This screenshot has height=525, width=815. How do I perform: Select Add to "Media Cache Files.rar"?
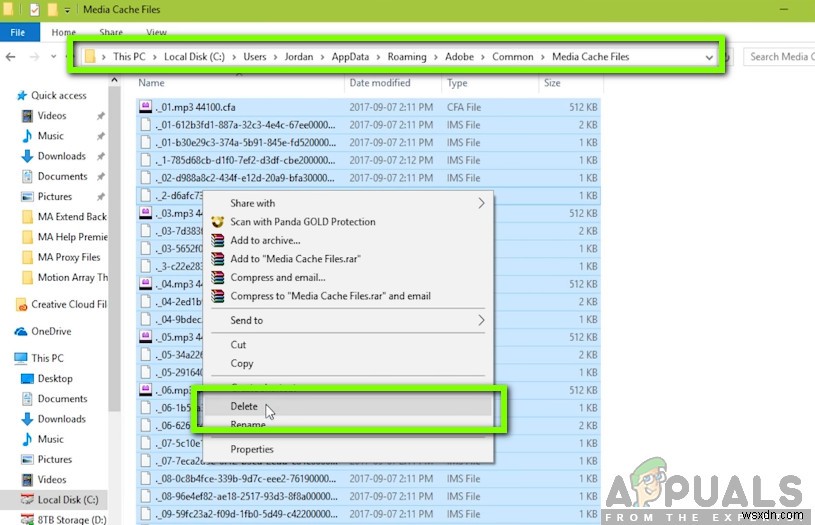pyautogui.click(x=348, y=259)
